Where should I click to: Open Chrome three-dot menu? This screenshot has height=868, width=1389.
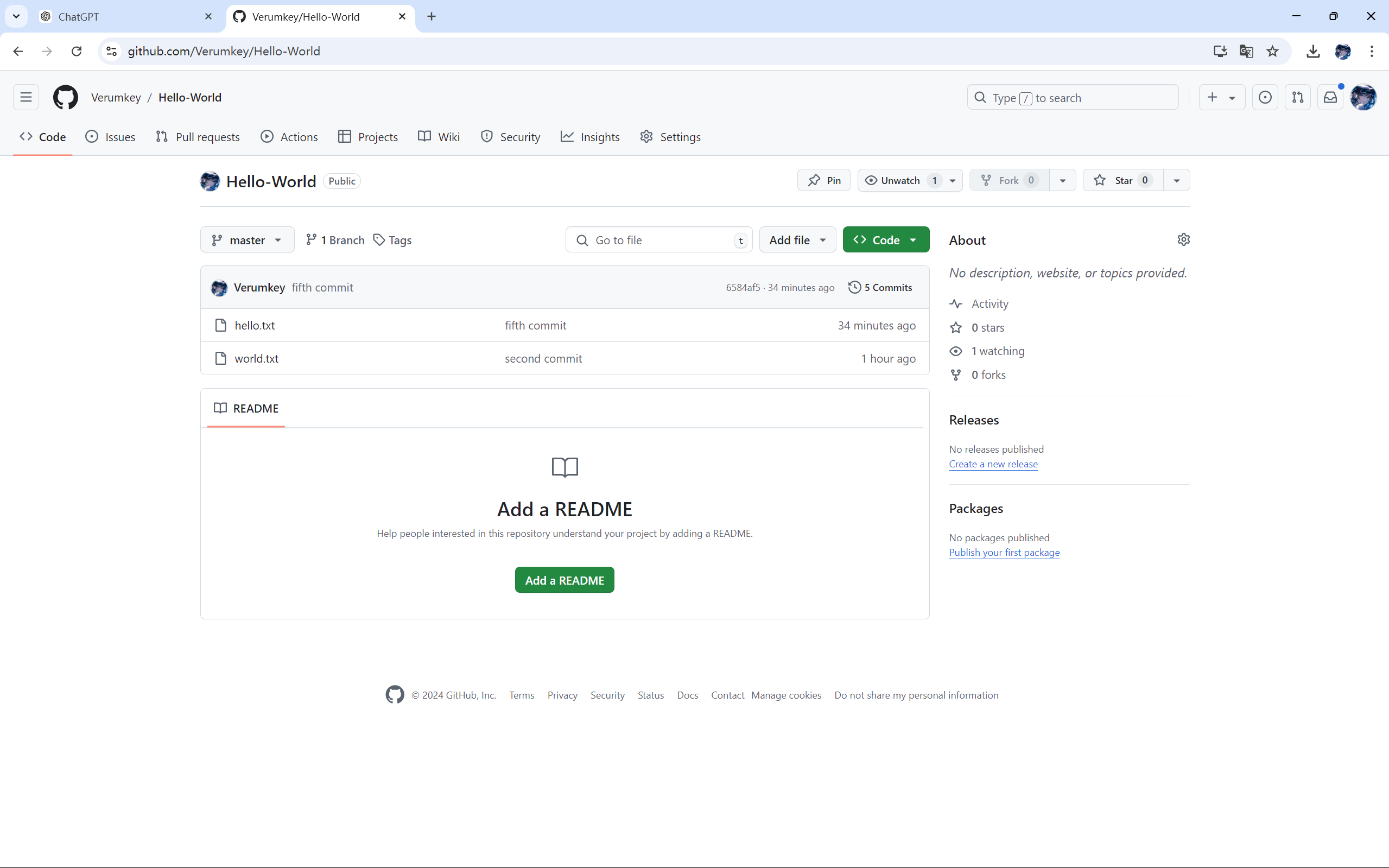pos(1372,51)
